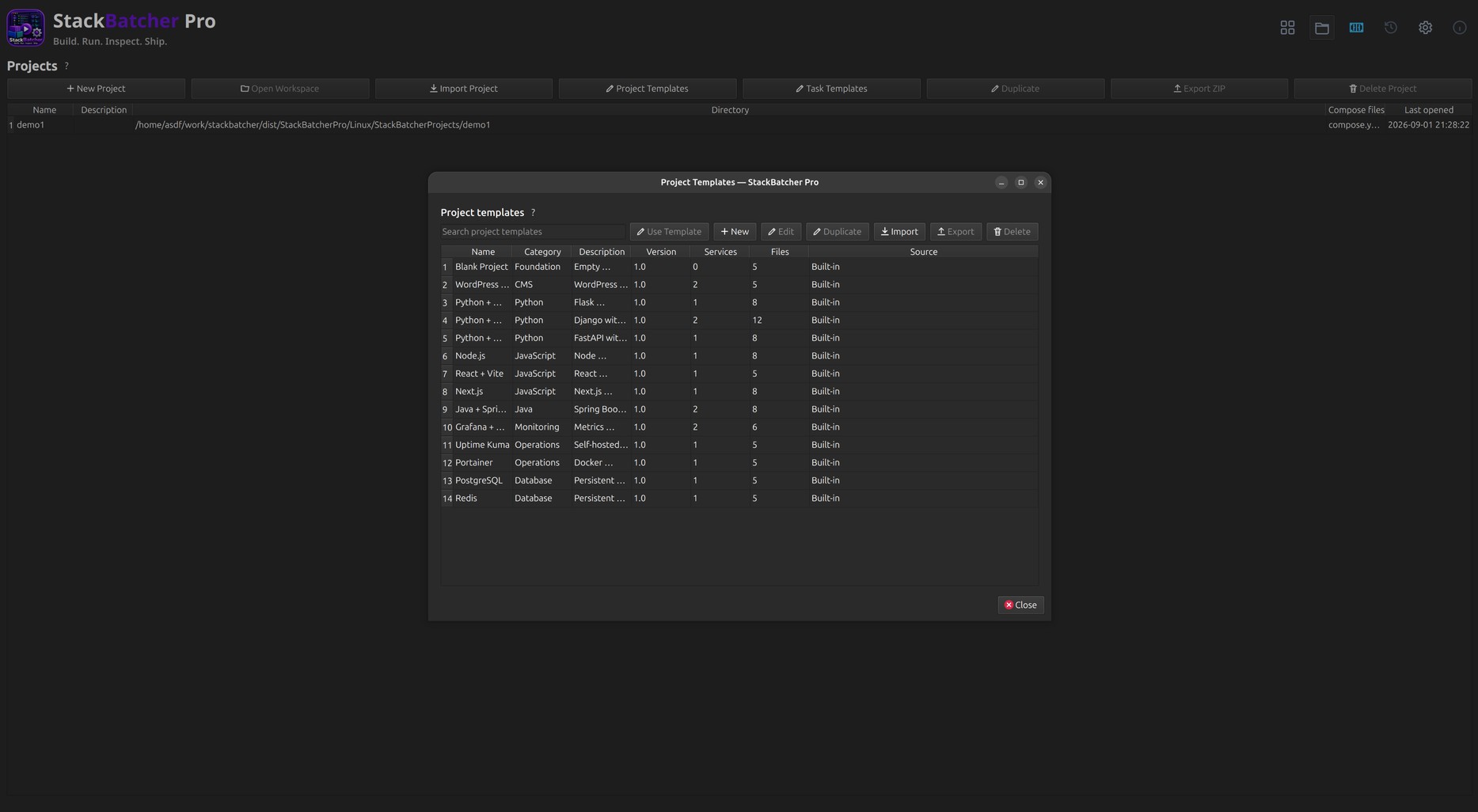This screenshot has width=1478, height=812.
Task: Open Task Templates from the toolbar
Action: click(831, 89)
